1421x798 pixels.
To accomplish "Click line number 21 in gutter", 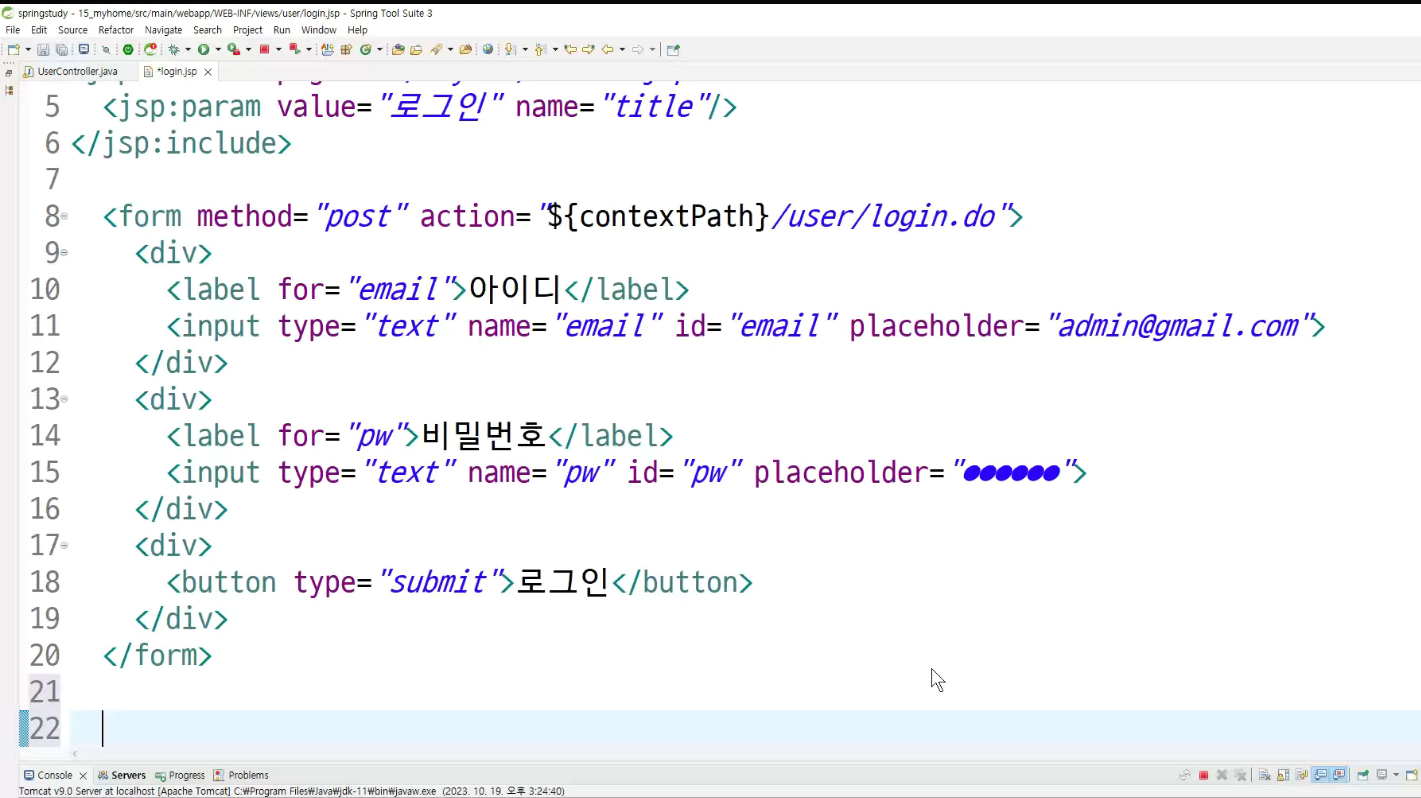I will [x=45, y=691].
